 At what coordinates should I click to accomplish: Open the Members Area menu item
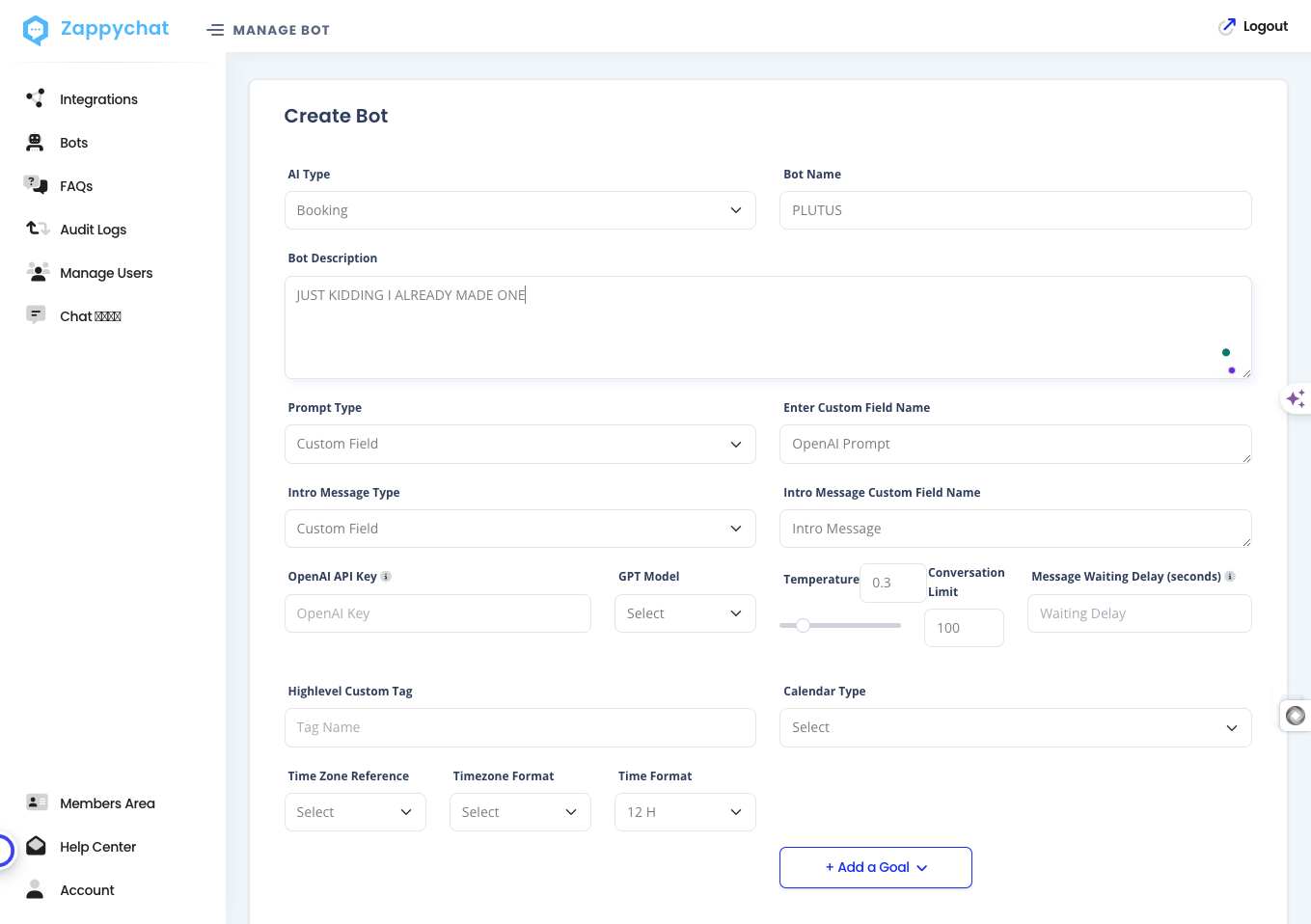pyautogui.click(x=107, y=803)
